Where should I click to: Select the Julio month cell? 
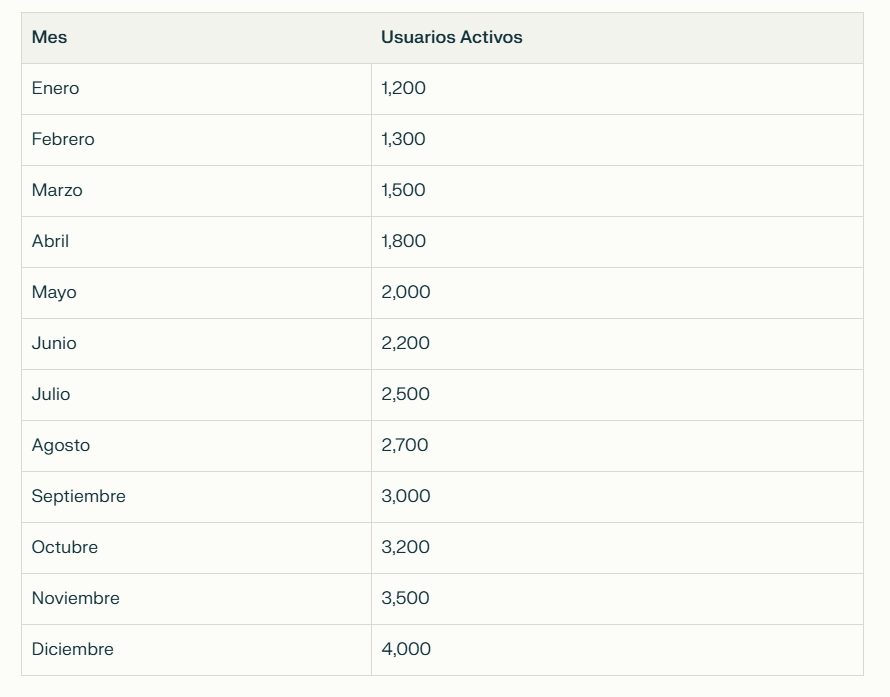[x=196, y=395]
